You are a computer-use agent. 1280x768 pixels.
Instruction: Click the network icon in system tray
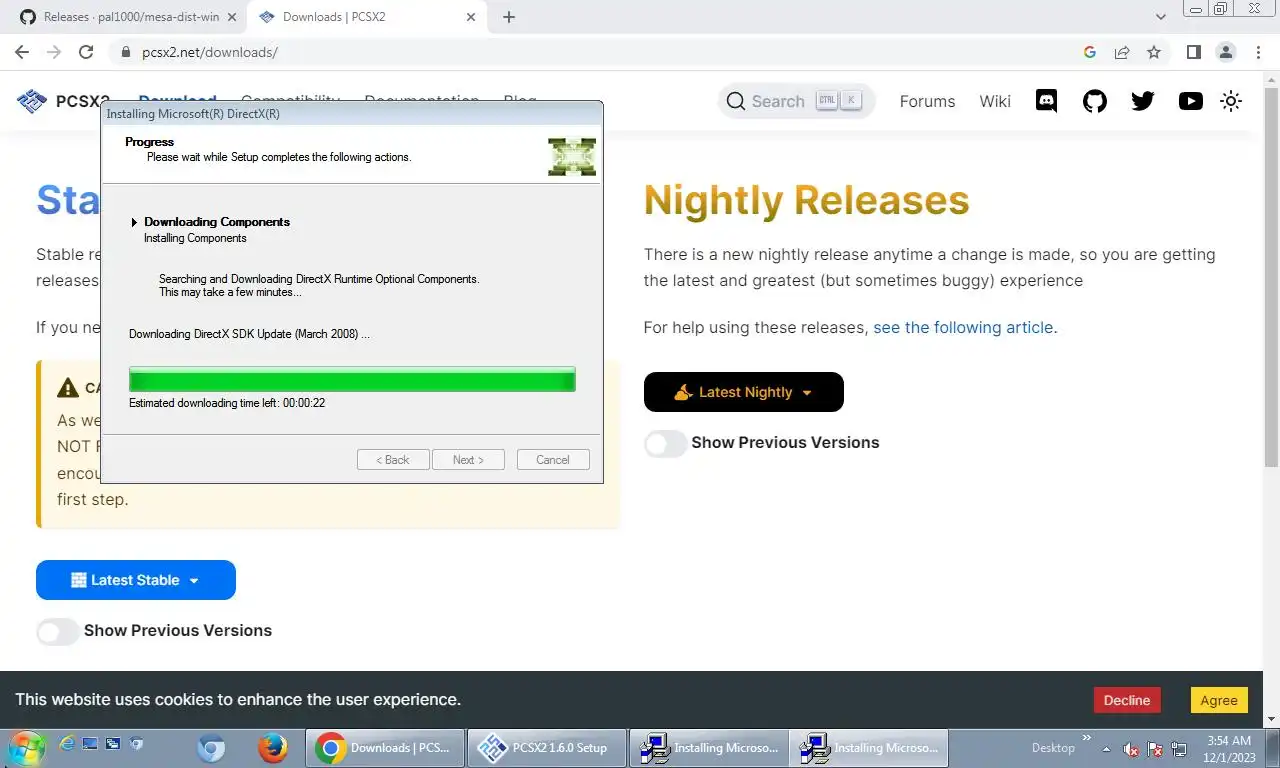click(1179, 749)
